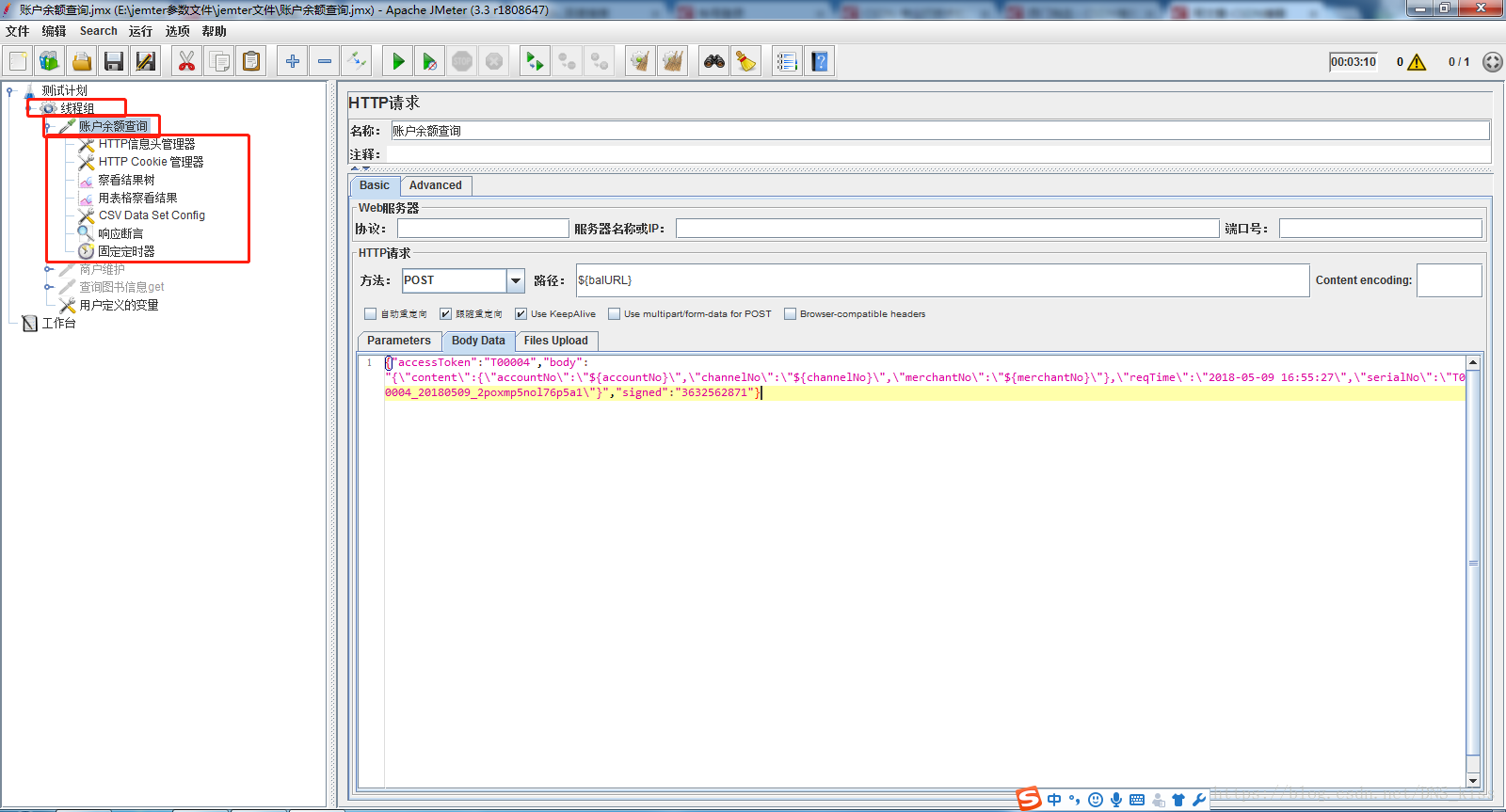Select 察看结果树 tree item
Image resolution: width=1506 pixels, height=812 pixels.
coord(126,180)
